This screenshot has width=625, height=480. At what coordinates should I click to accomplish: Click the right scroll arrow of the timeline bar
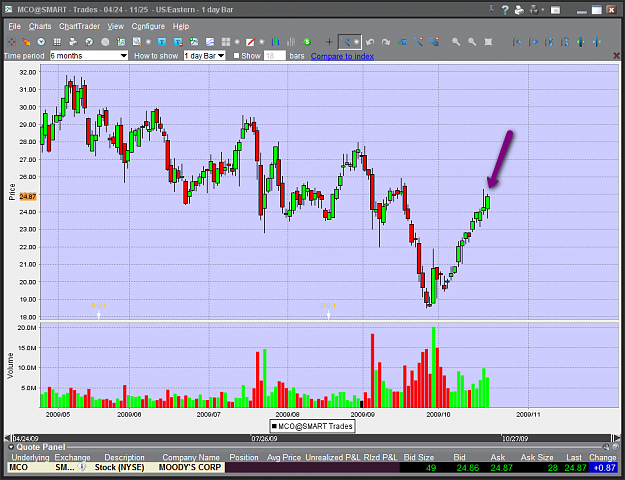pyautogui.click(x=617, y=438)
